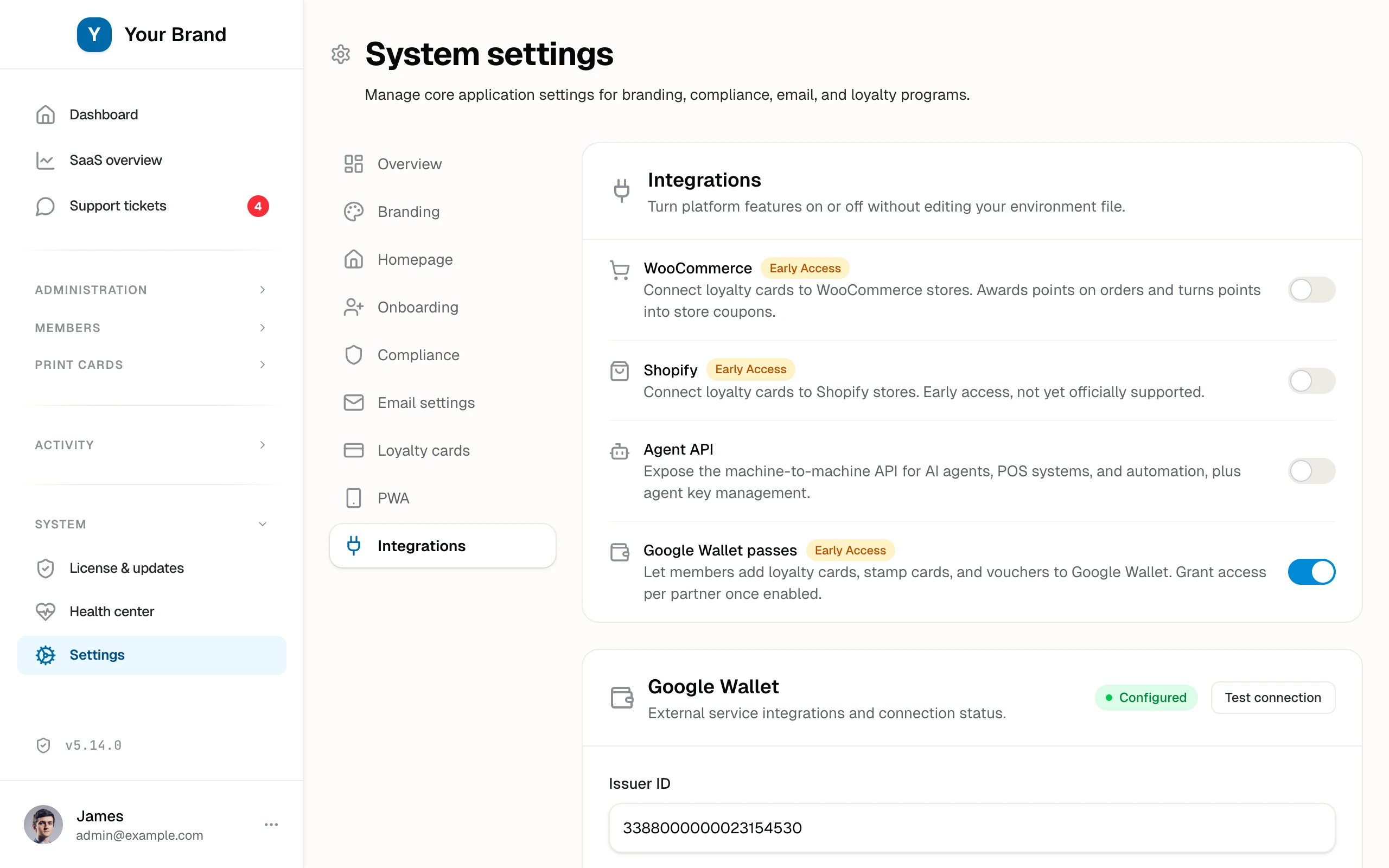Open the Email settings tab
Screen dimensions: 1389x868
click(443, 403)
